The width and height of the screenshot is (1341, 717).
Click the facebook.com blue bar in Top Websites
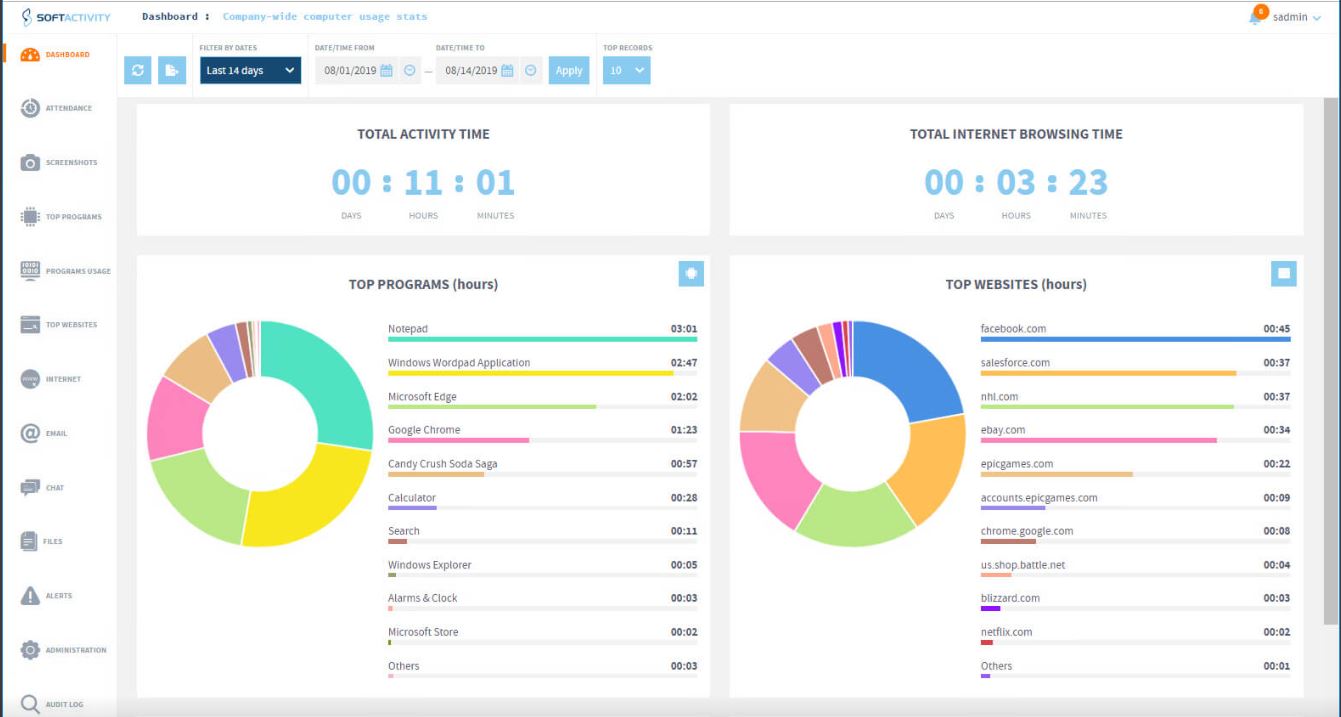pyautogui.click(x=1136, y=339)
